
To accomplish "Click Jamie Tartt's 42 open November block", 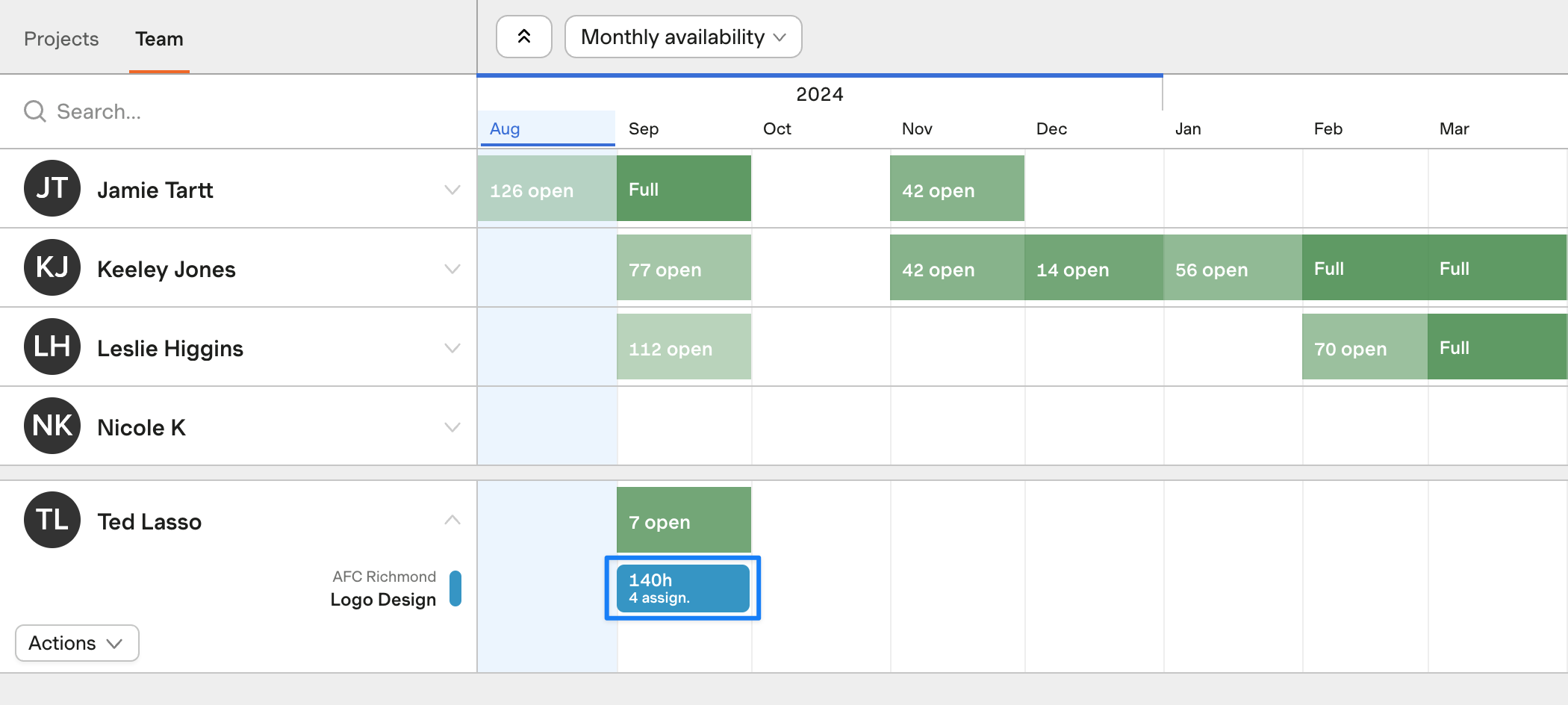I will [x=957, y=188].
